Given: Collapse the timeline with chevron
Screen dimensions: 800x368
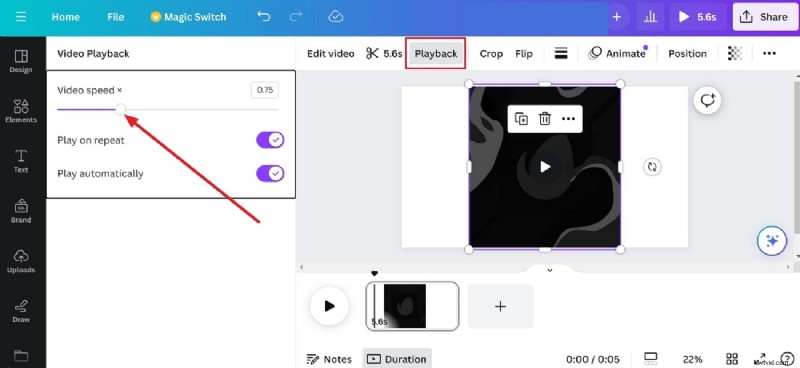Looking at the screenshot, I should tap(549, 270).
